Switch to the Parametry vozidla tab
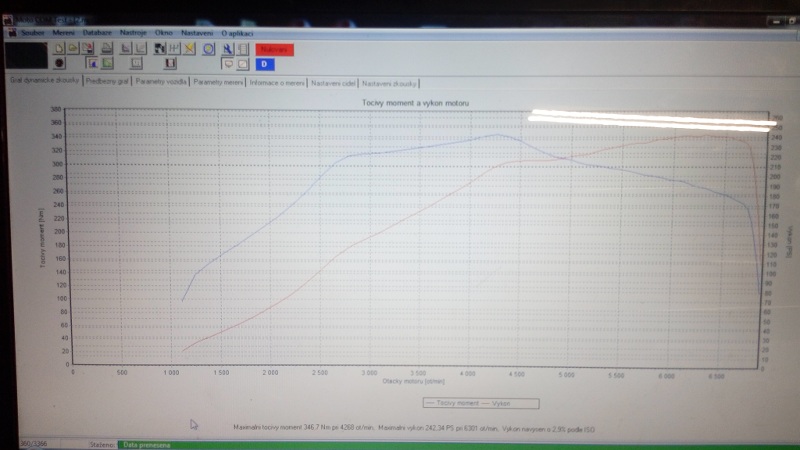The height and width of the screenshot is (450, 800). point(161,82)
